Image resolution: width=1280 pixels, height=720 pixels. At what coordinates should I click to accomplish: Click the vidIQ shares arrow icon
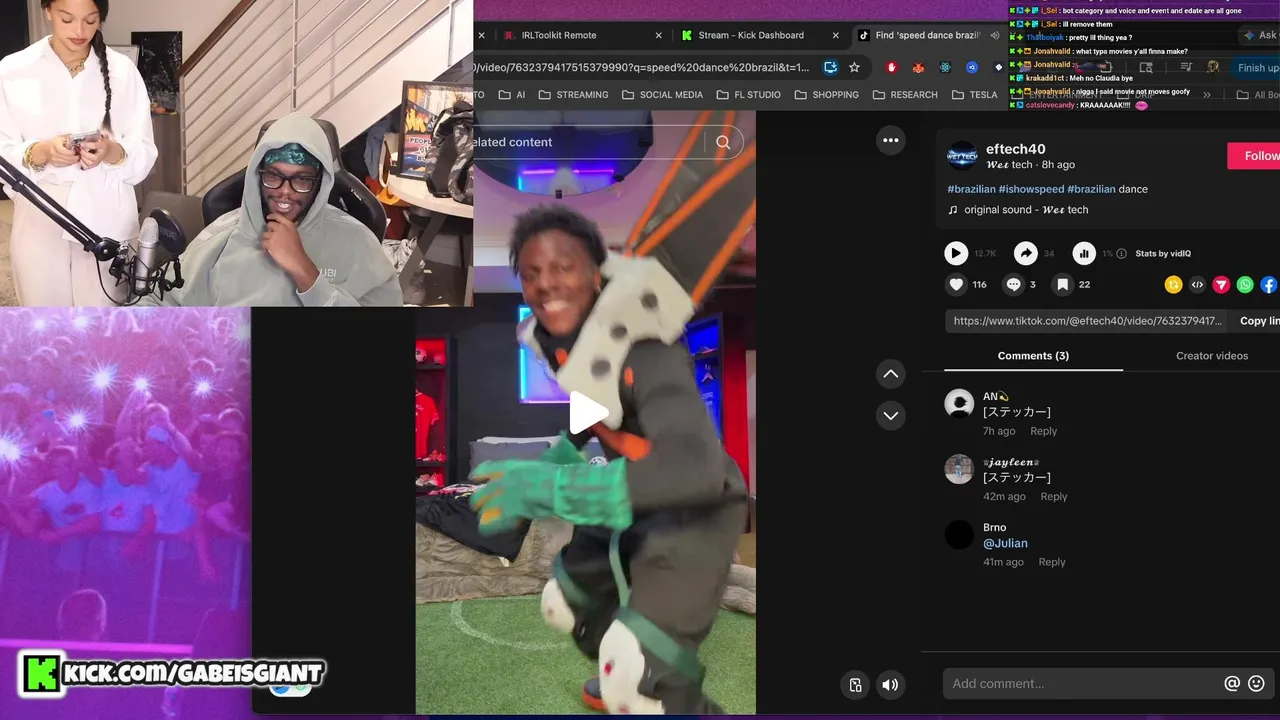click(1026, 254)
